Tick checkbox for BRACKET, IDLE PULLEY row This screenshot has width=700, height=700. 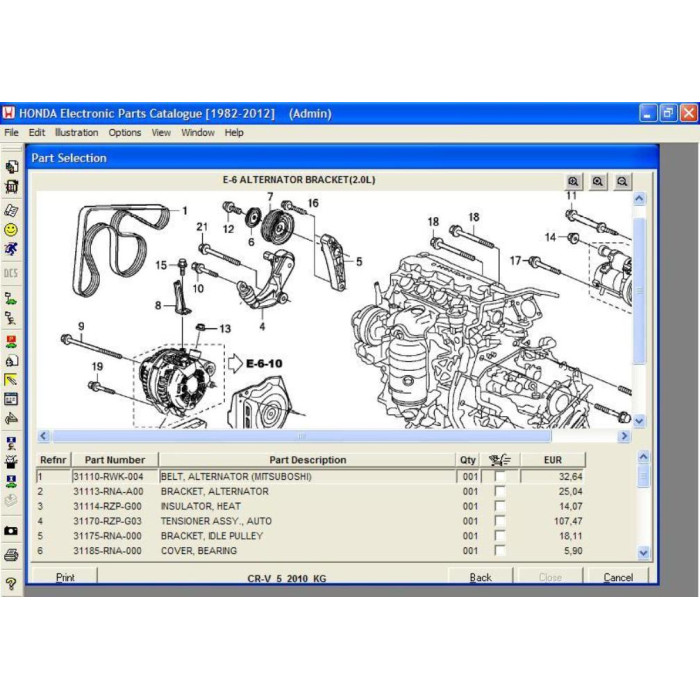500,536
